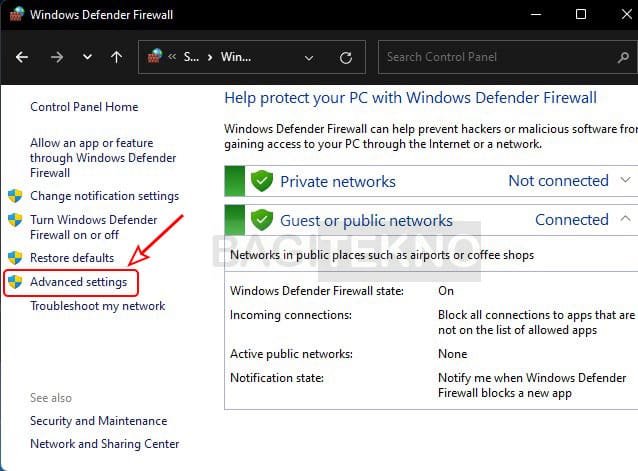Viewport: 638px width, 471px height.
Task: Click shield icon beside Turn Windows Defender Firewall
Action: tap(15, 220)
